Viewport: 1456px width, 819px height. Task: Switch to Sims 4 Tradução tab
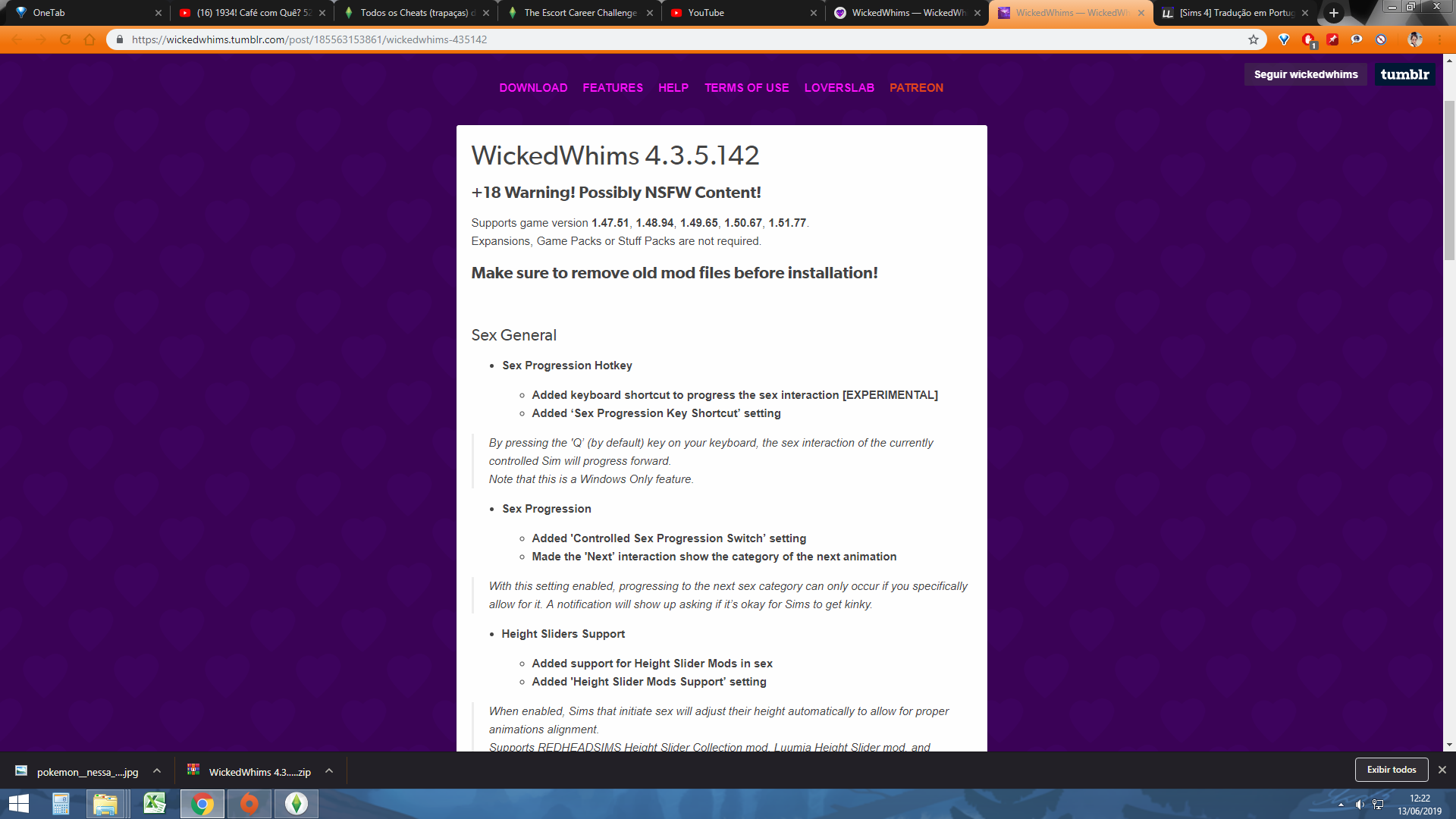pyautogui.click(x=1235, y=13)
